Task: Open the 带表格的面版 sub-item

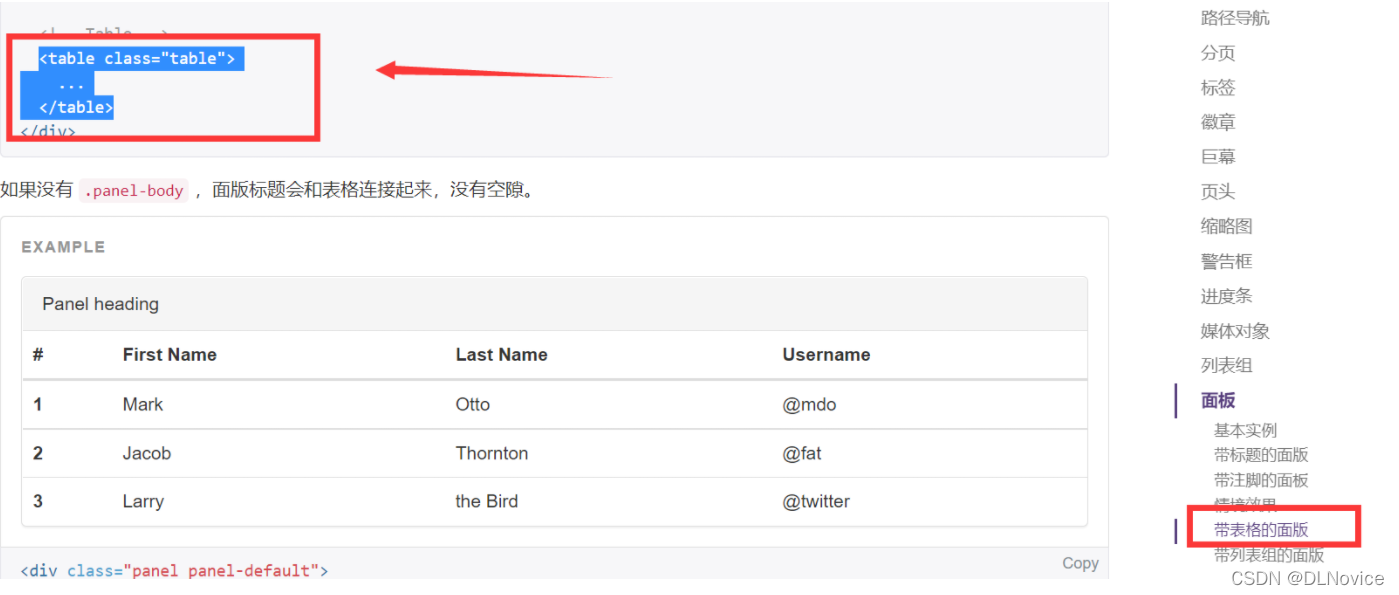Action: point(1261,530)
